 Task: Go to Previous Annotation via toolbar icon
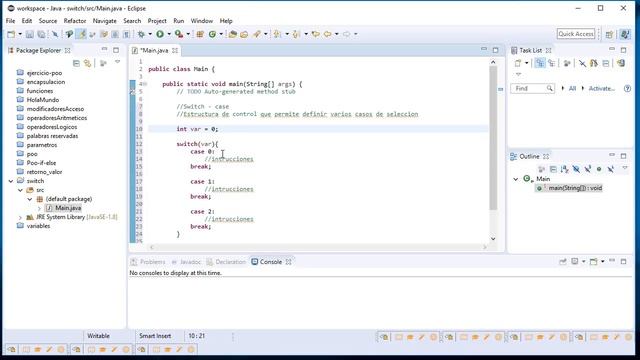pos(296,34)
